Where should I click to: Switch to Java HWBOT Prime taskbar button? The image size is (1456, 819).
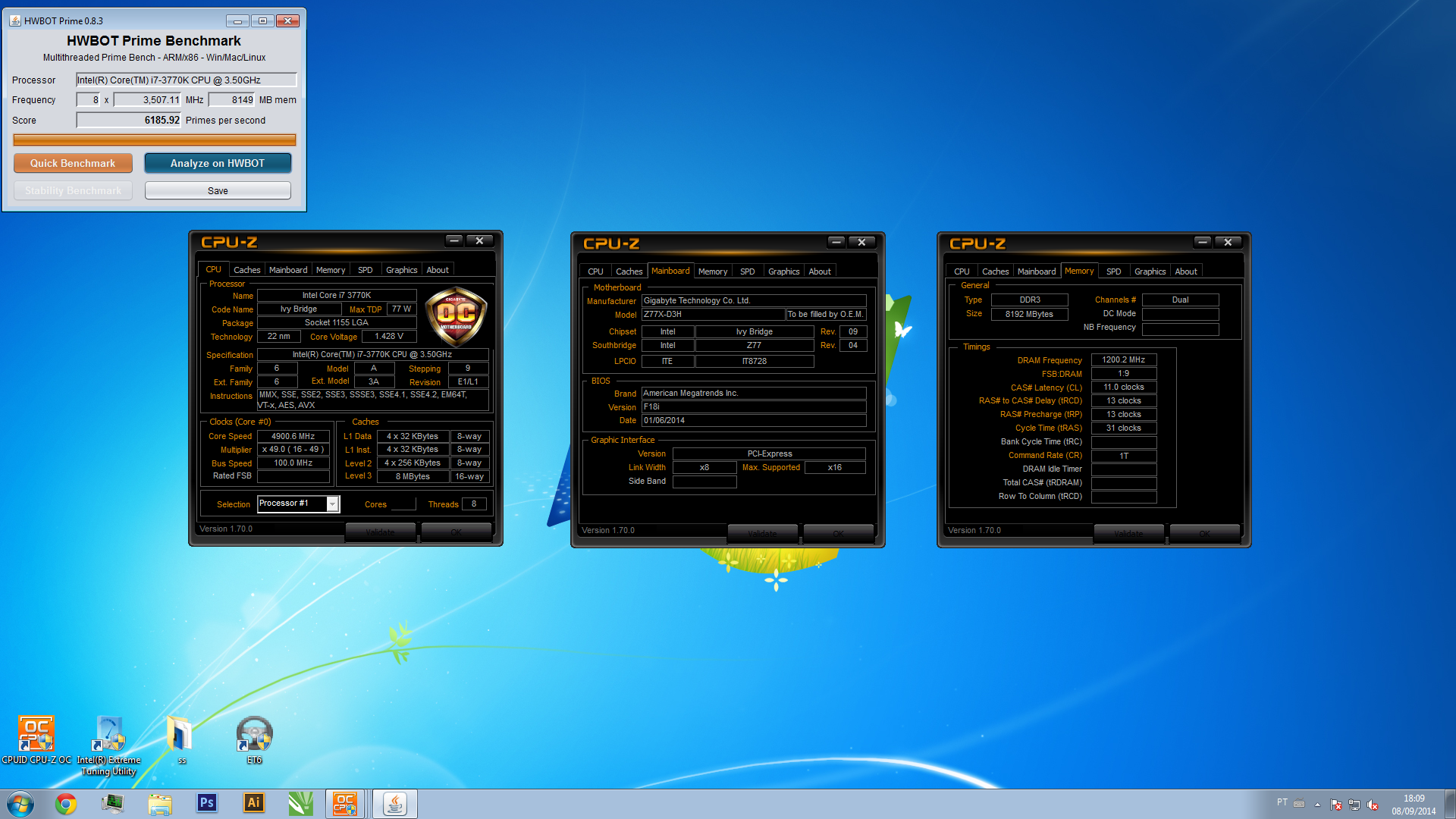(x=394, y=804)
